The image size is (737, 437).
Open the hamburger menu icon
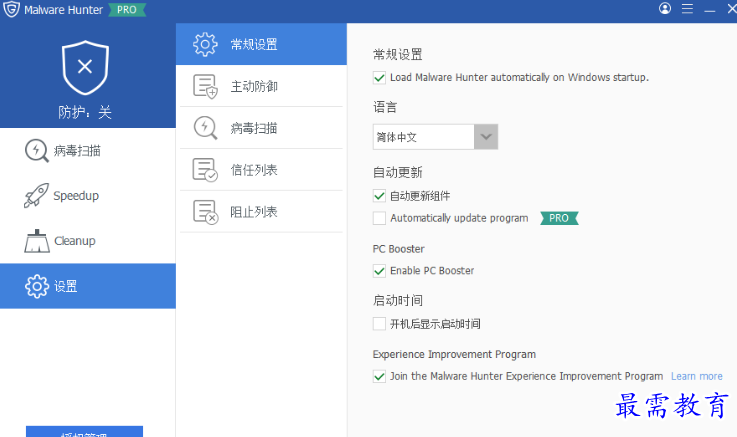tap(687, 9)
